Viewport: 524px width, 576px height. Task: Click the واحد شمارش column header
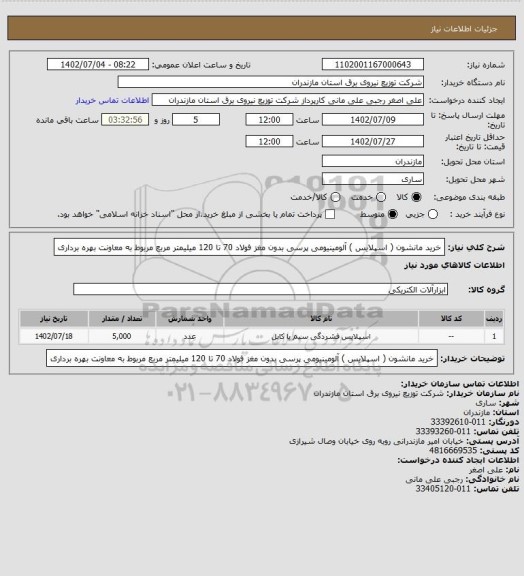[x=190, y=318]
